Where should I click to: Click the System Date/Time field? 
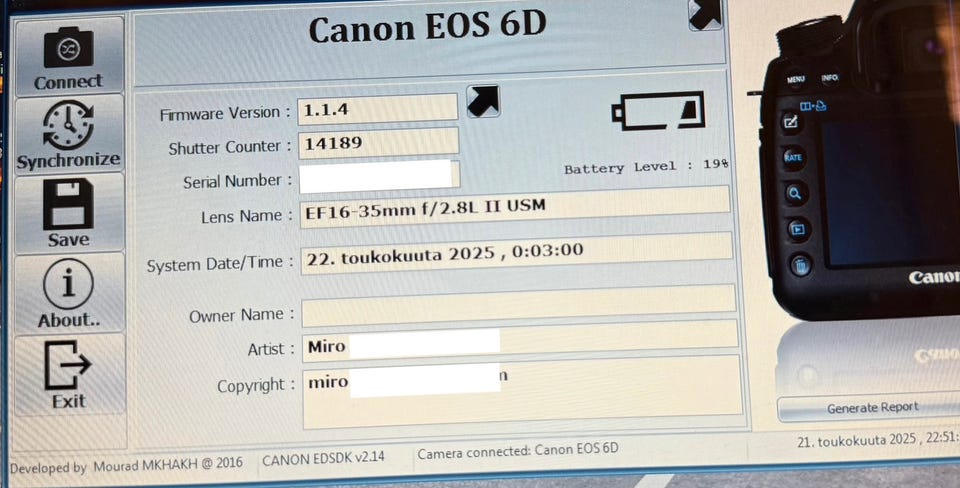point(517,253)
